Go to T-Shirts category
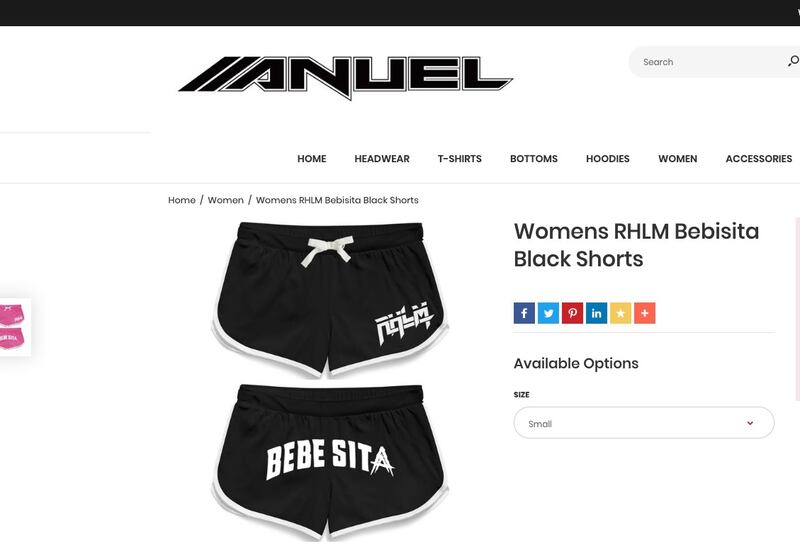 coord(459,159)
